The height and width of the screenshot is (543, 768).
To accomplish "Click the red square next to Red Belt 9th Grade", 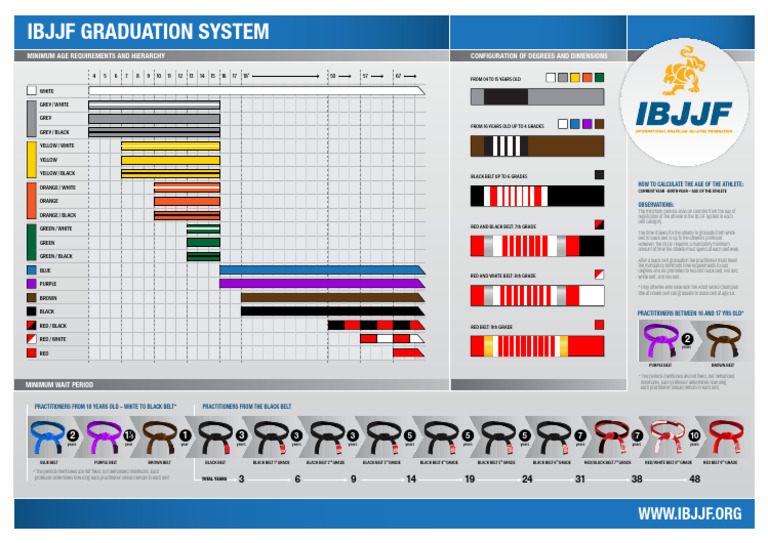I will coord(599,325).
